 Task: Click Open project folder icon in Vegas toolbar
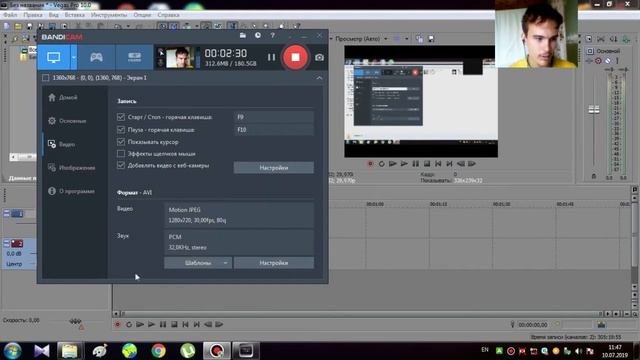[18, 26]
